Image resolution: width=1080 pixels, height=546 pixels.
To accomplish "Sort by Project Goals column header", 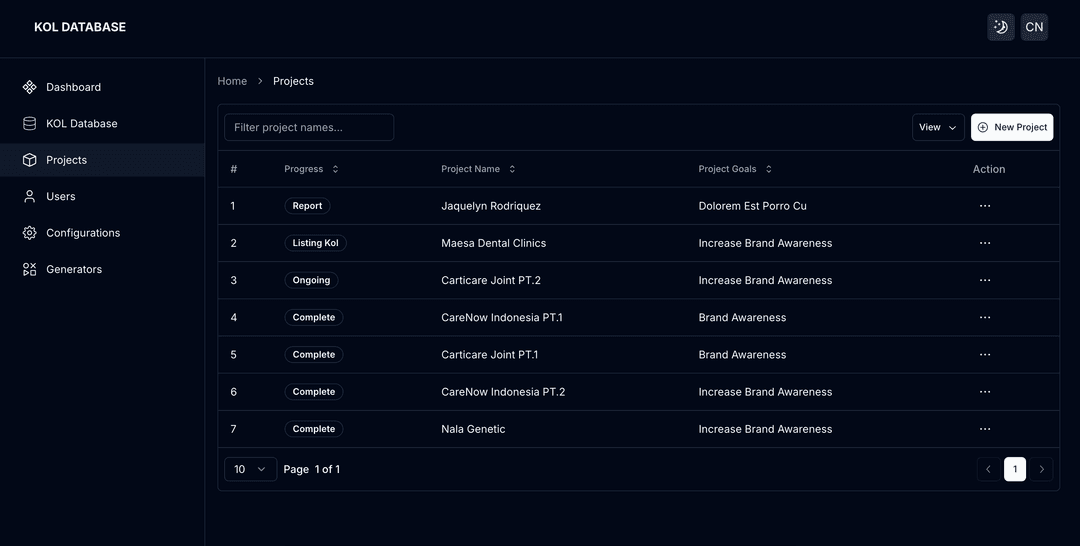I will (x=735, y=169).
